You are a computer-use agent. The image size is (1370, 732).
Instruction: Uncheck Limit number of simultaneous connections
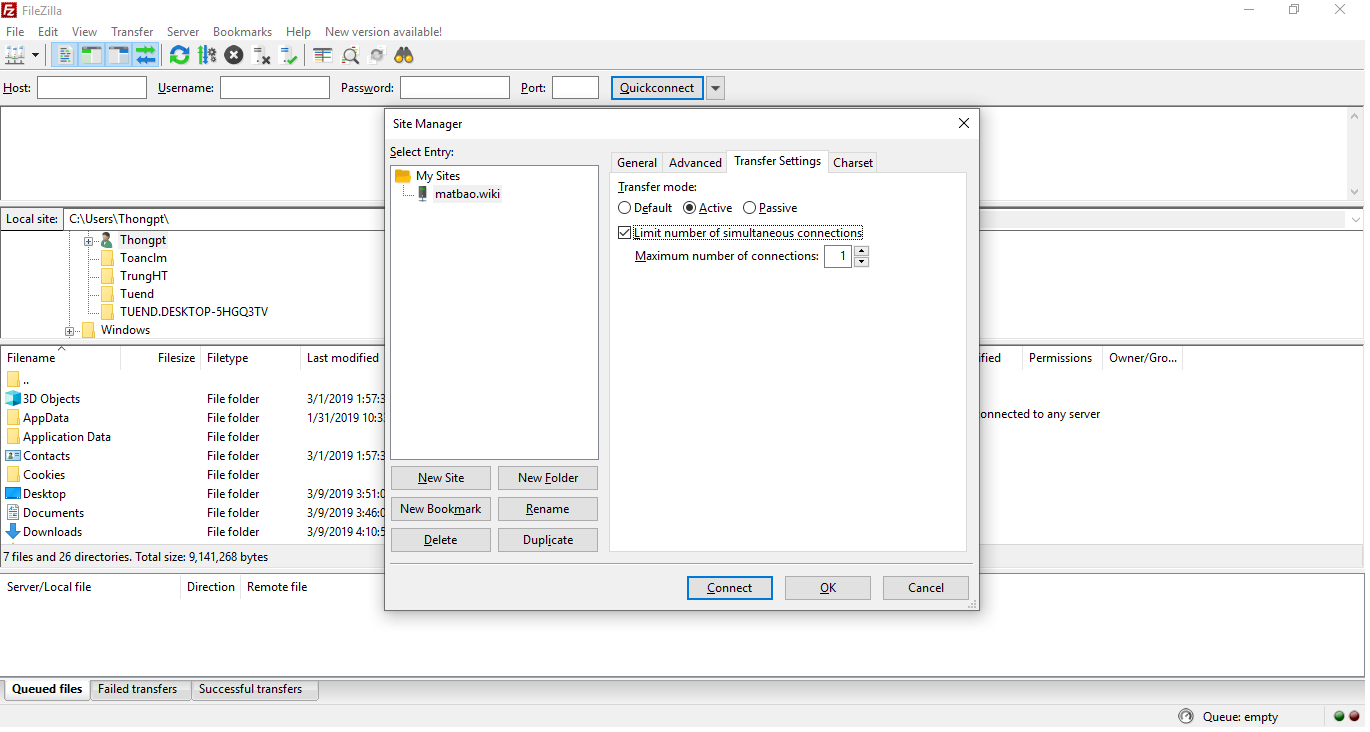625,233
